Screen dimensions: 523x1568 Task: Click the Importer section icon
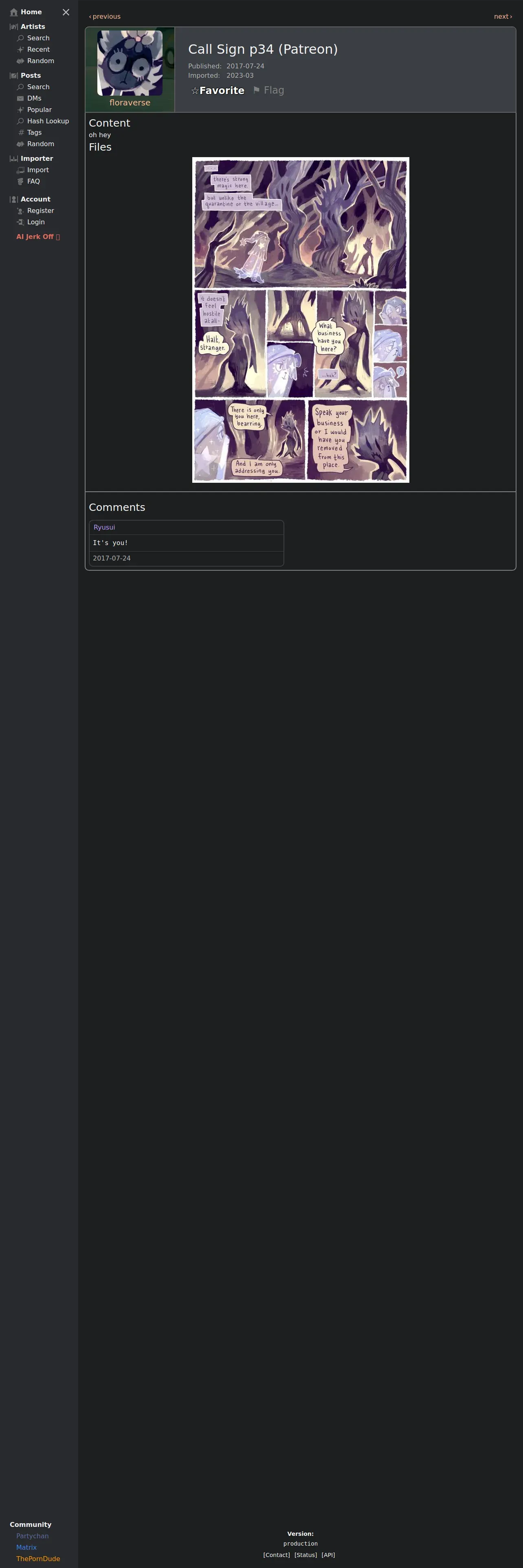[x=14, y=158]
